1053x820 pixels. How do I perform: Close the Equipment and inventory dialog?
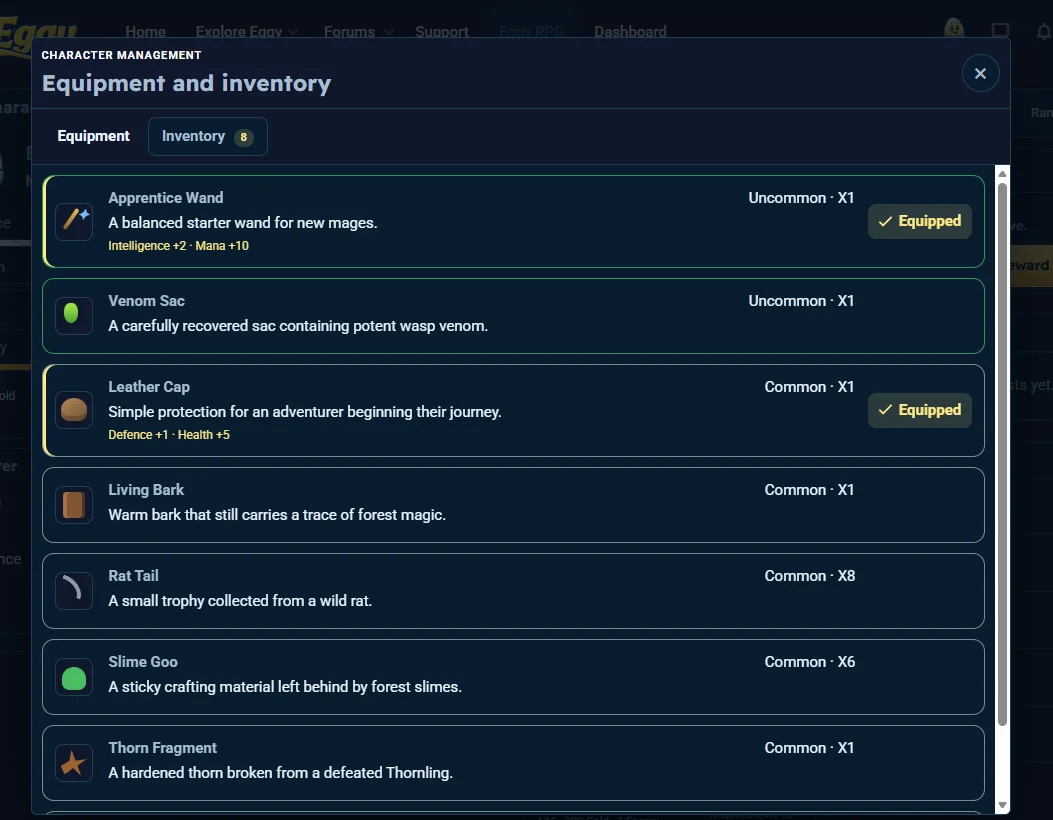coord(980,73)
